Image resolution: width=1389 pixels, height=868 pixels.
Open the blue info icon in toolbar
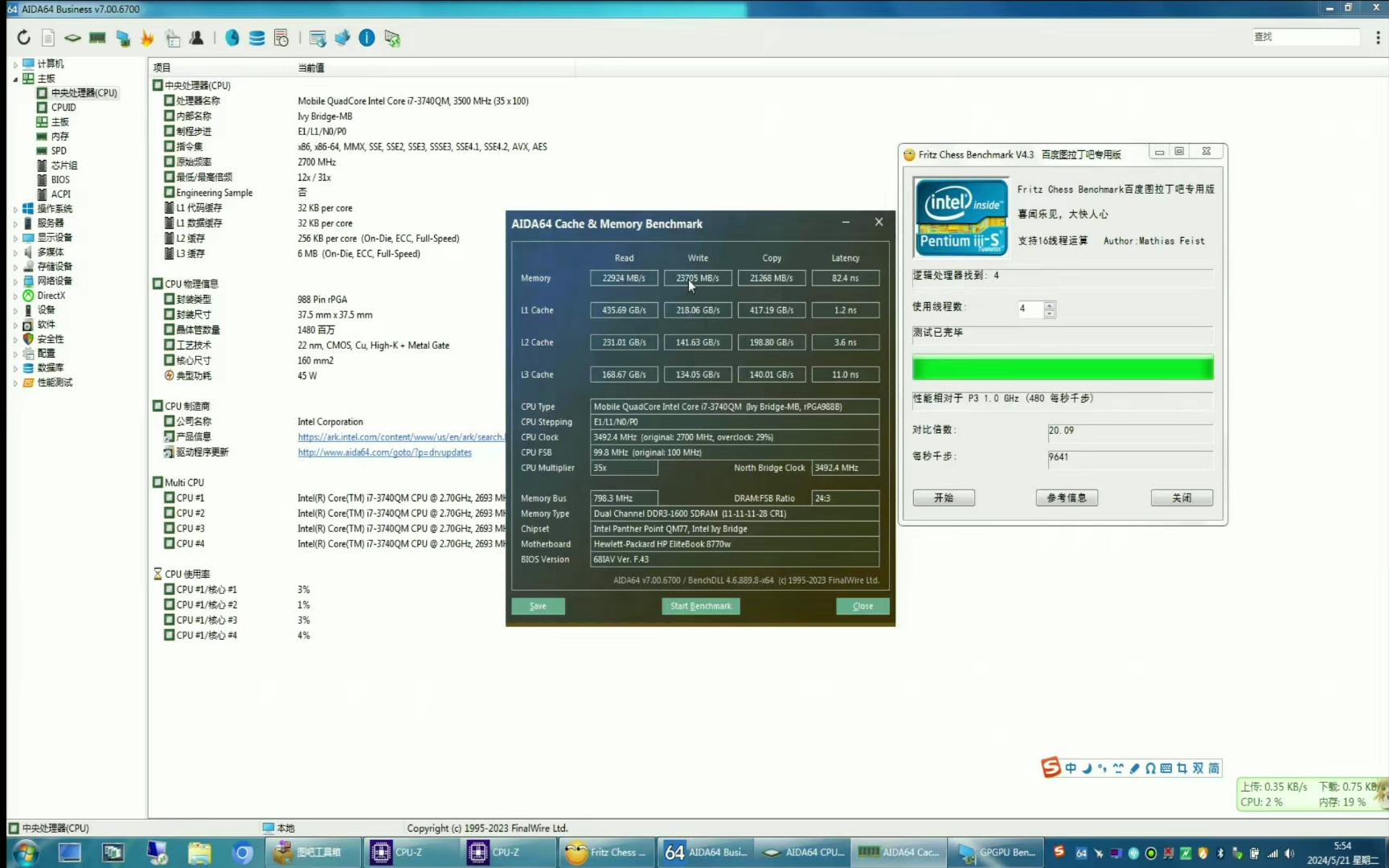click(x=367, y=38)
